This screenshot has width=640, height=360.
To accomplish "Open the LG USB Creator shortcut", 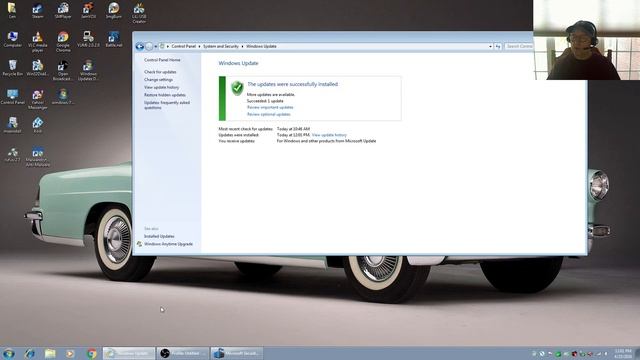I will (x=139, y=13).
